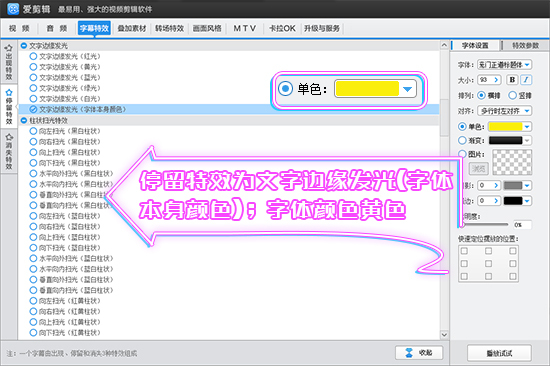The width and height of the screenshot is (550, 366).
Task: Open the stroke black color dropdown
Action: click(527, 201)
